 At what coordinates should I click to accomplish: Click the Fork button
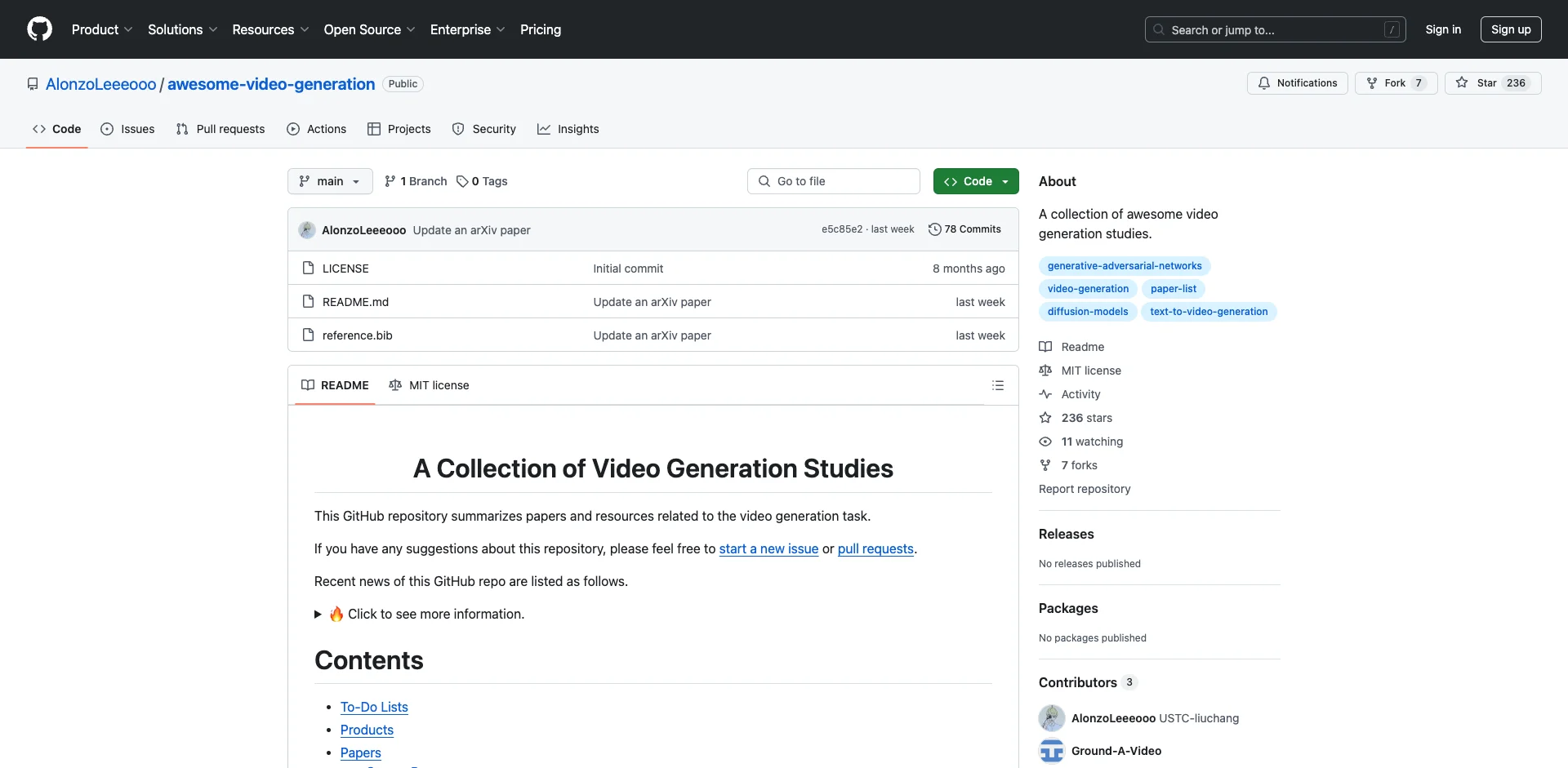tap(1396, 83)
